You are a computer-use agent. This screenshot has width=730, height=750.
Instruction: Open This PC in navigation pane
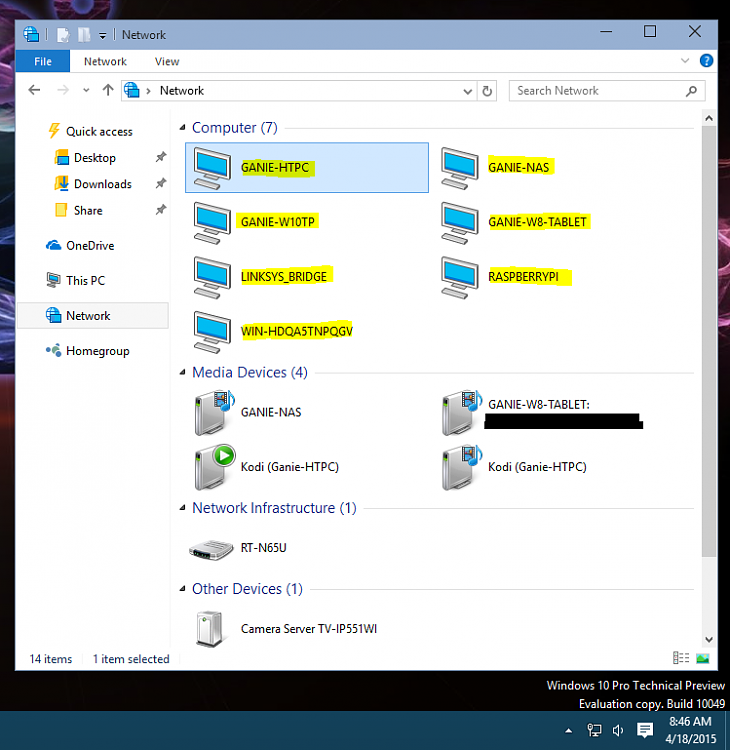86,280
